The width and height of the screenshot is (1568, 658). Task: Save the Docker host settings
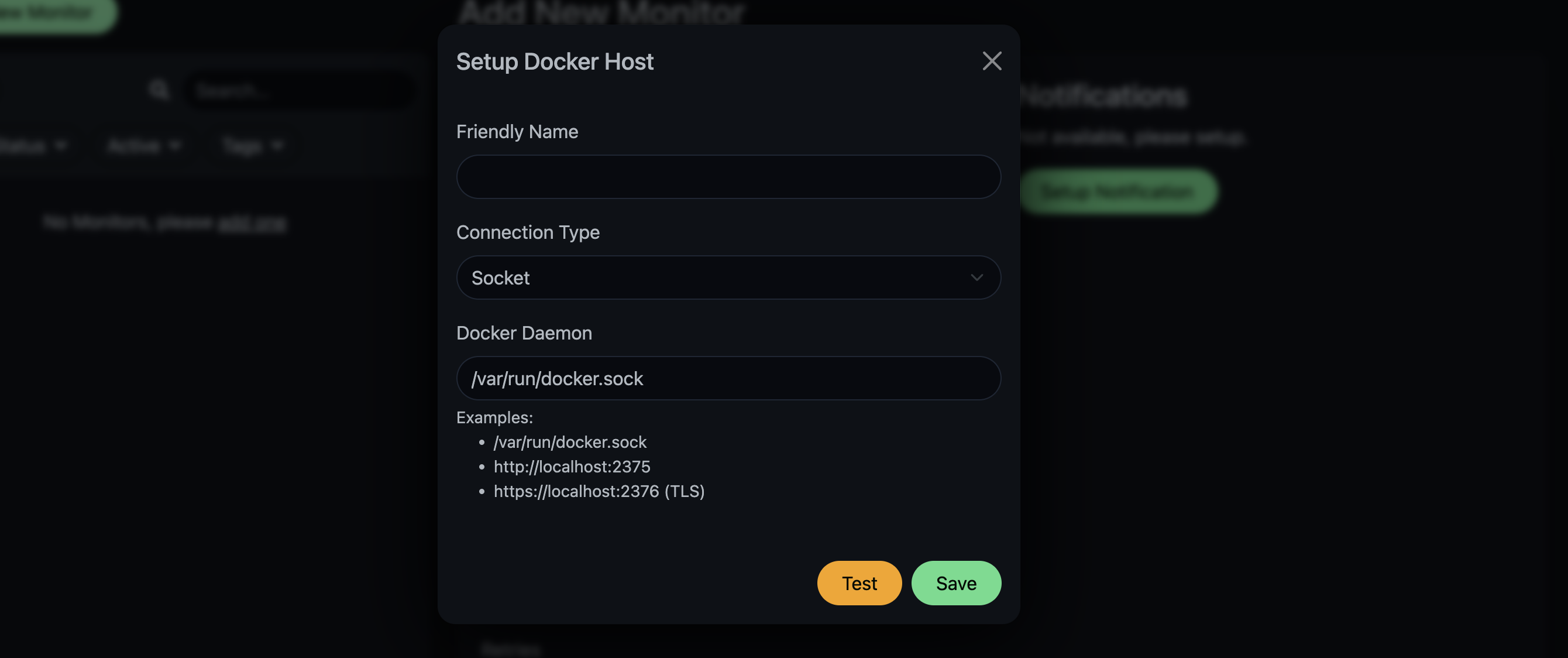(x=955, y=583)
